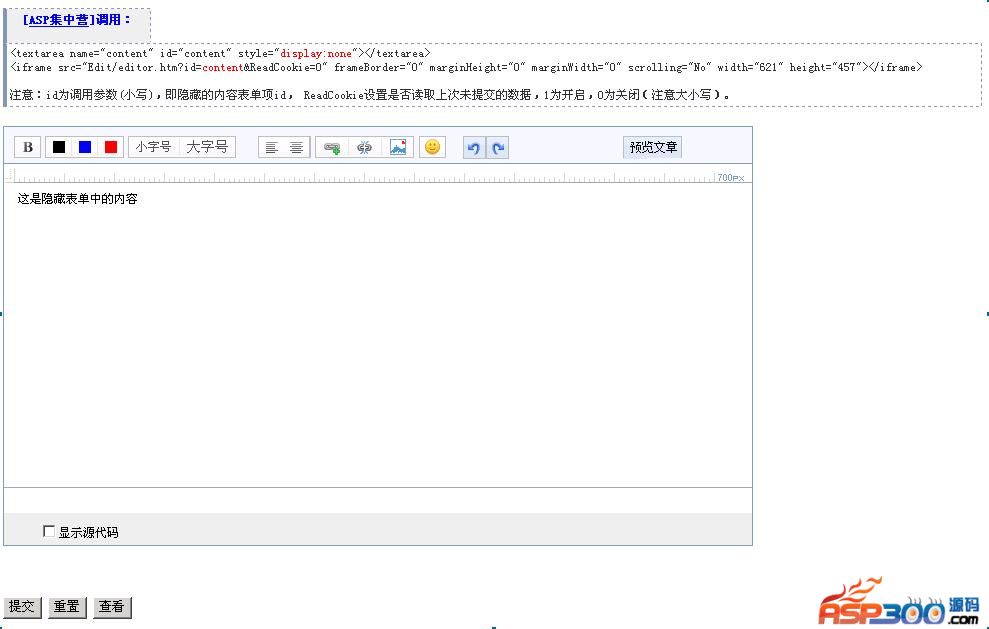
Task: Click the iframe code line
Action: click(x=466, y=67)
